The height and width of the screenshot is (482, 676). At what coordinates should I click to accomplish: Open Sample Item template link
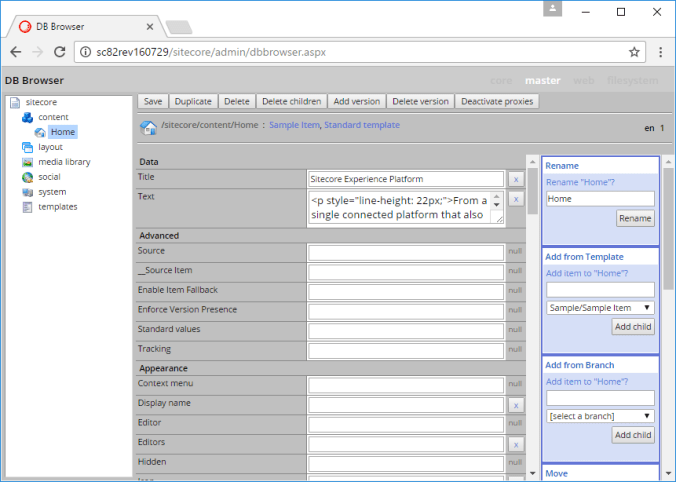[294, 125]
